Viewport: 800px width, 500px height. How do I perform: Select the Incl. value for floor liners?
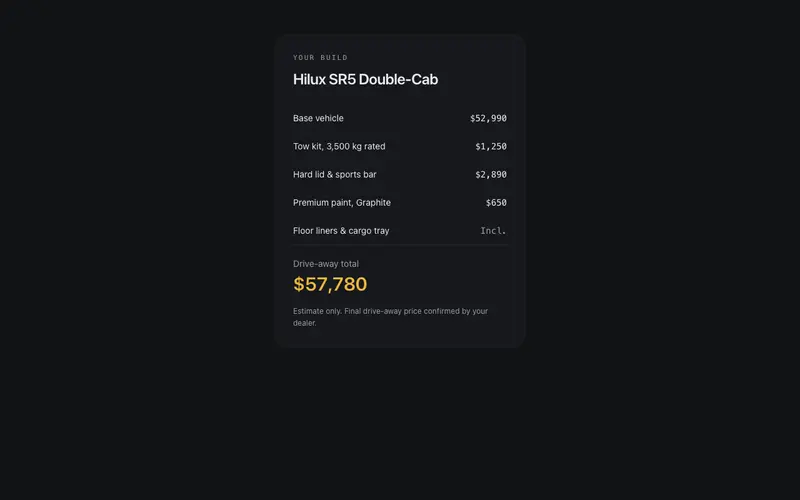pyautogui.click(x=493, y=231)
